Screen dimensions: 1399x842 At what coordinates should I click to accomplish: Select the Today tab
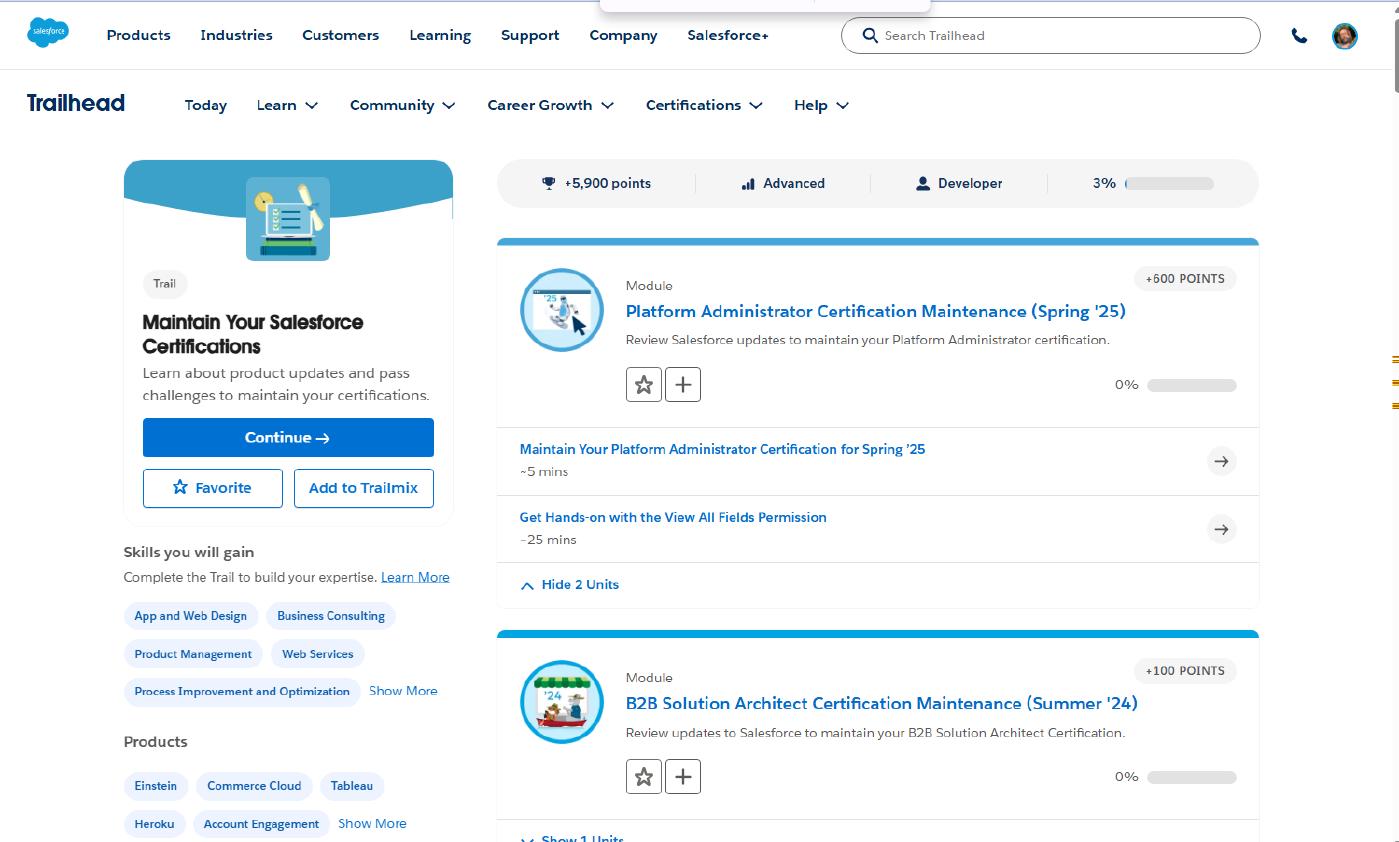[205, 105]
